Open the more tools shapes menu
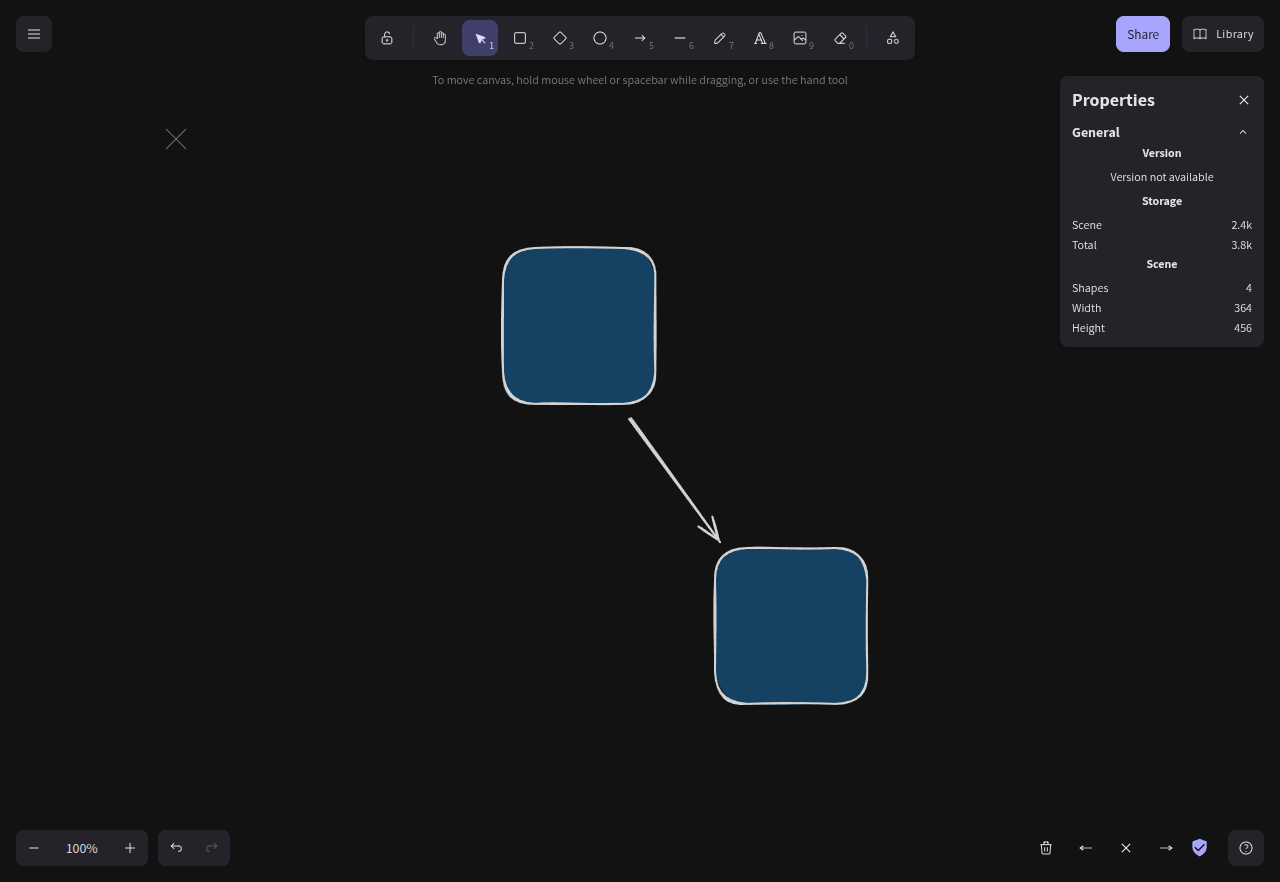This screenshot has height=882, width=1280. (893, 38)
